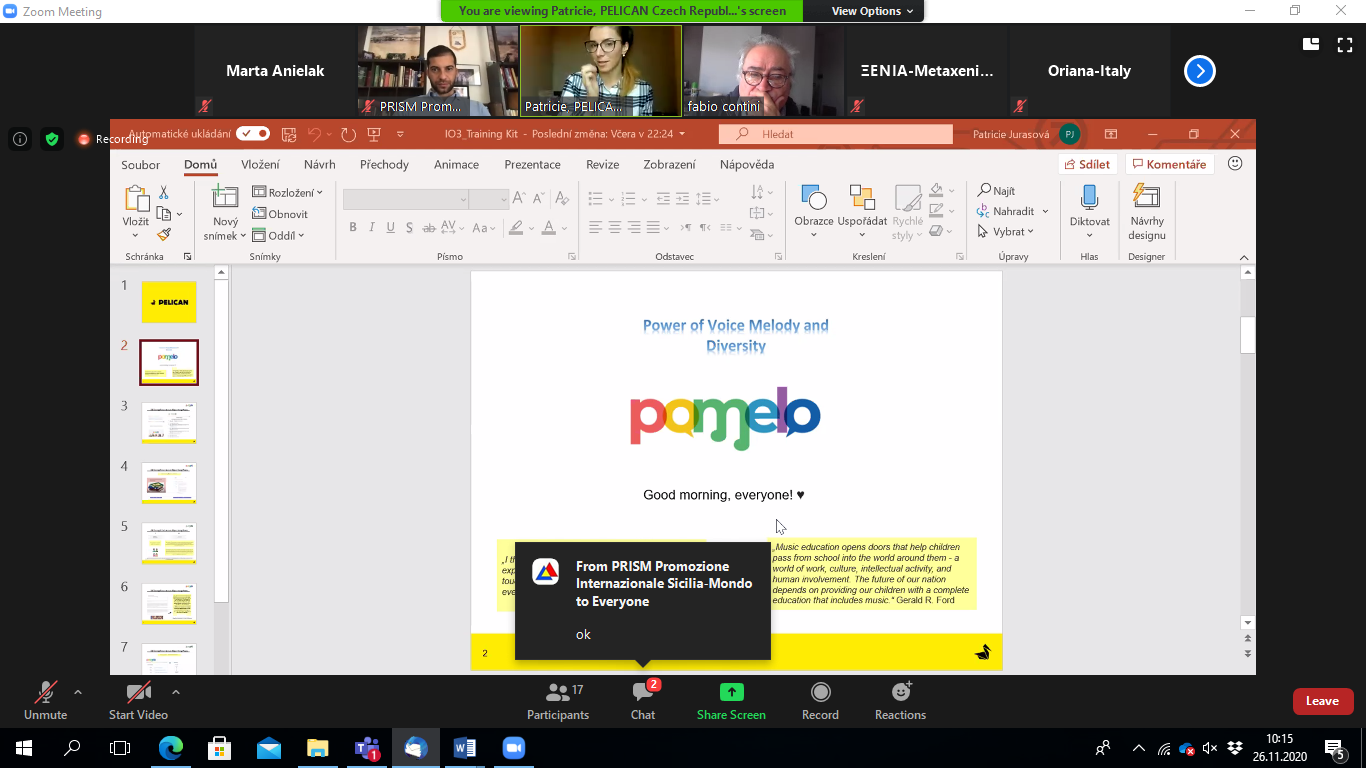
Task: Open Zoom Reactions
Action: pyautogui.click(x=900, y=702)
